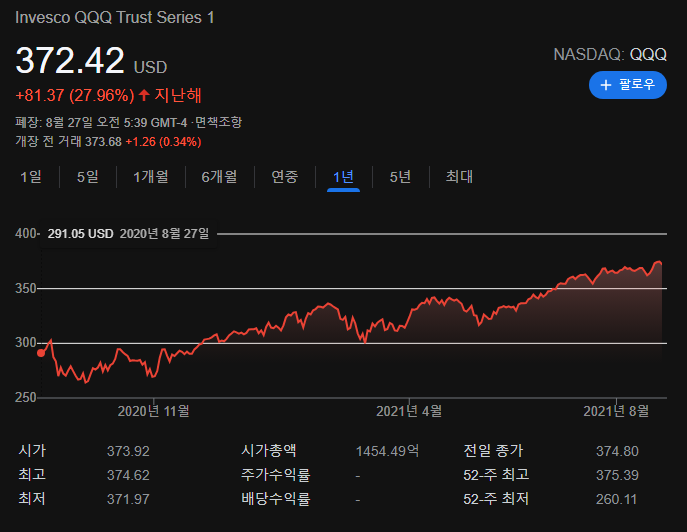Click the 250 y-axis label

click(x=25, y=397)
